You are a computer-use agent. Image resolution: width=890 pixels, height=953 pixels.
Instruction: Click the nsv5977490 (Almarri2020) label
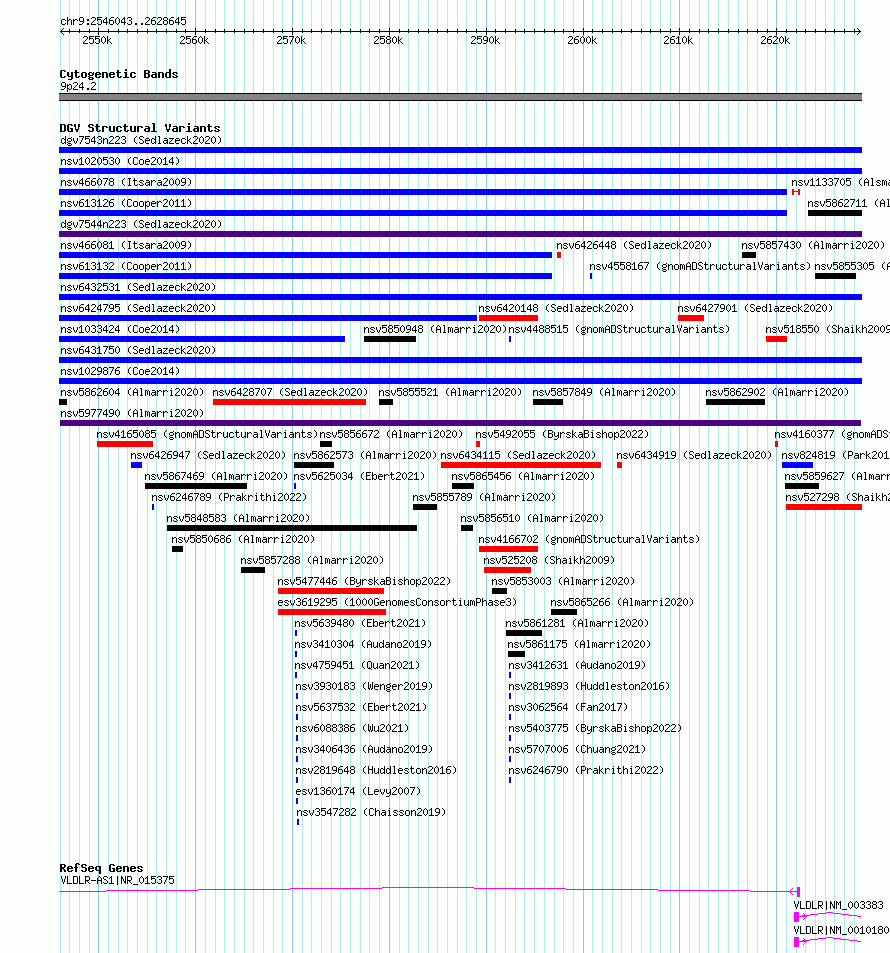click(132, 413)
